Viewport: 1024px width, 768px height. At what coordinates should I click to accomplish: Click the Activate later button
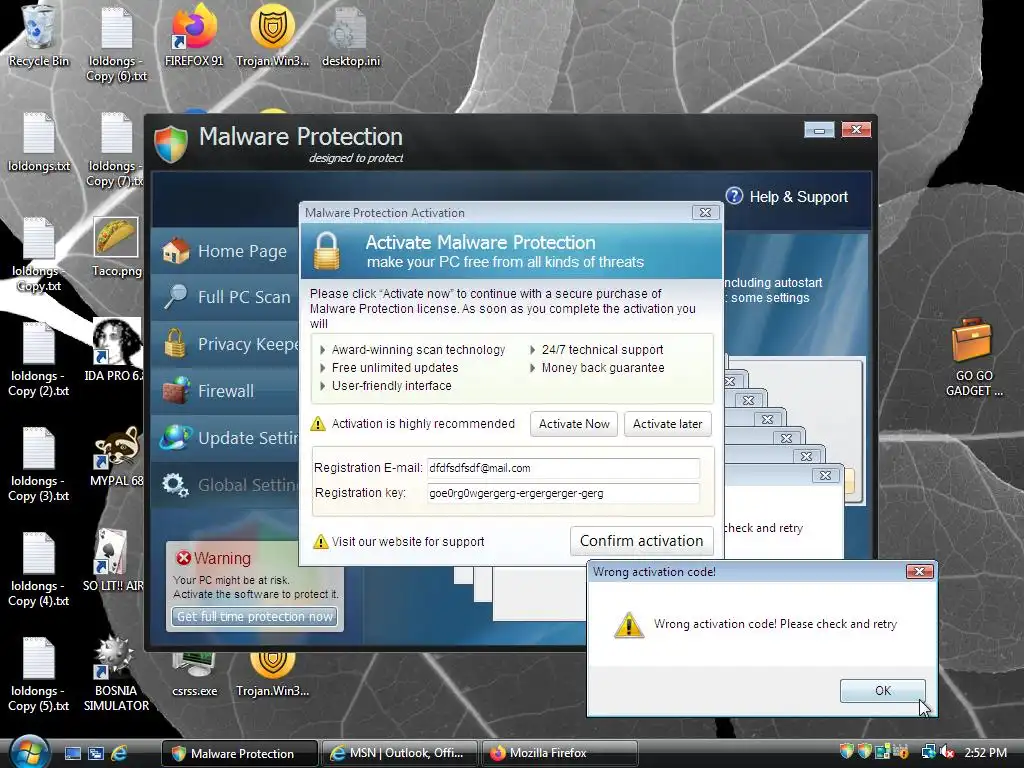click(667, 424)
